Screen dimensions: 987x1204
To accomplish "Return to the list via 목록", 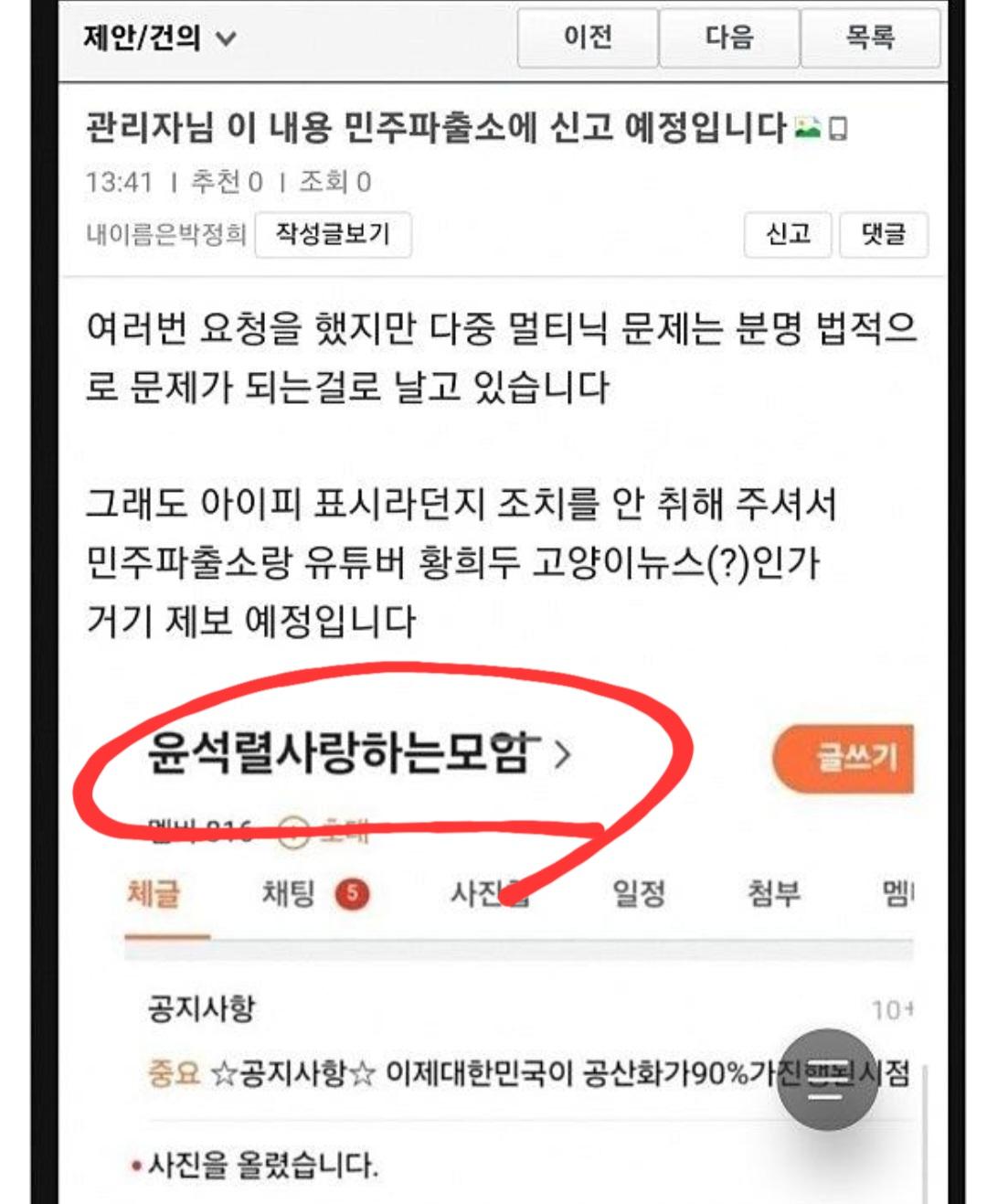I will tap(870, 37).
